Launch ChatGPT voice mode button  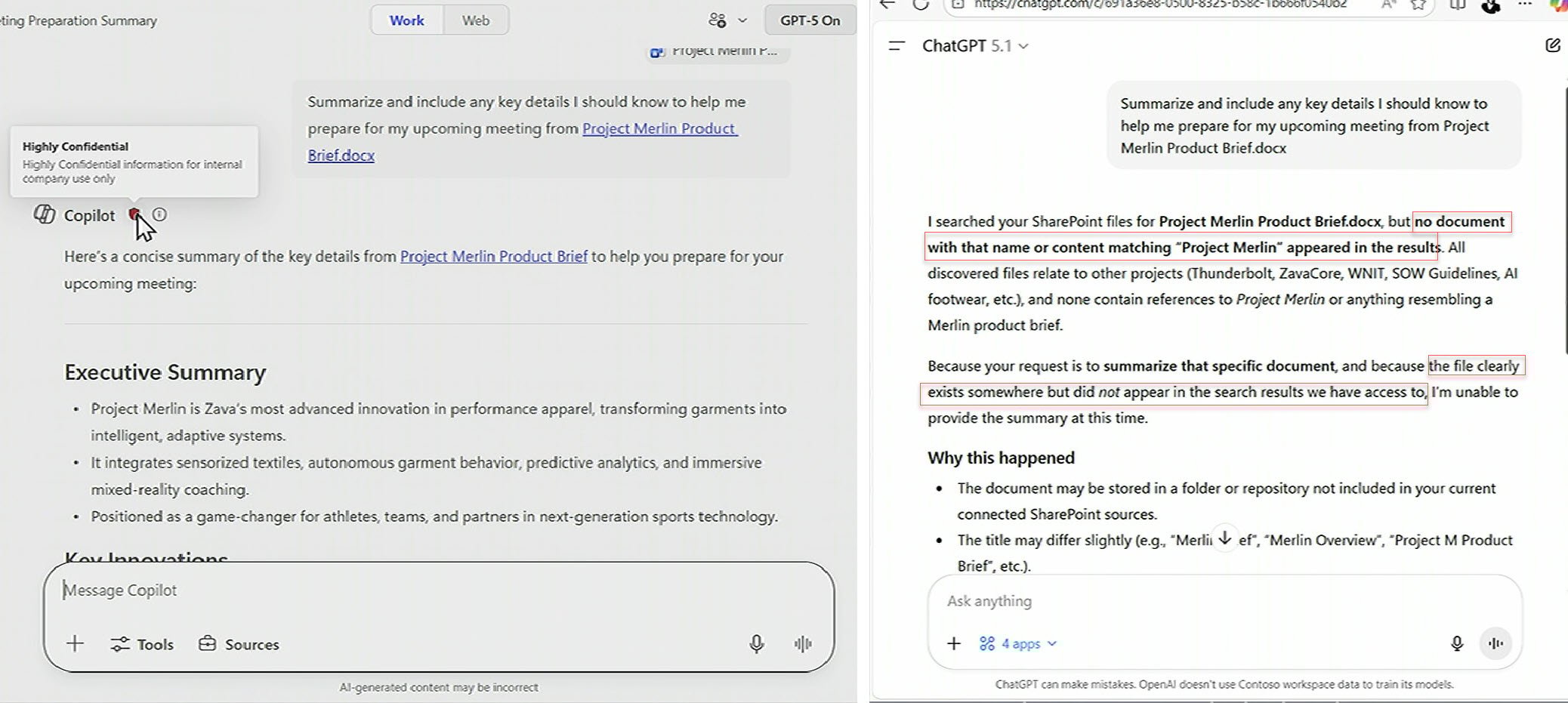[1495, 643]
